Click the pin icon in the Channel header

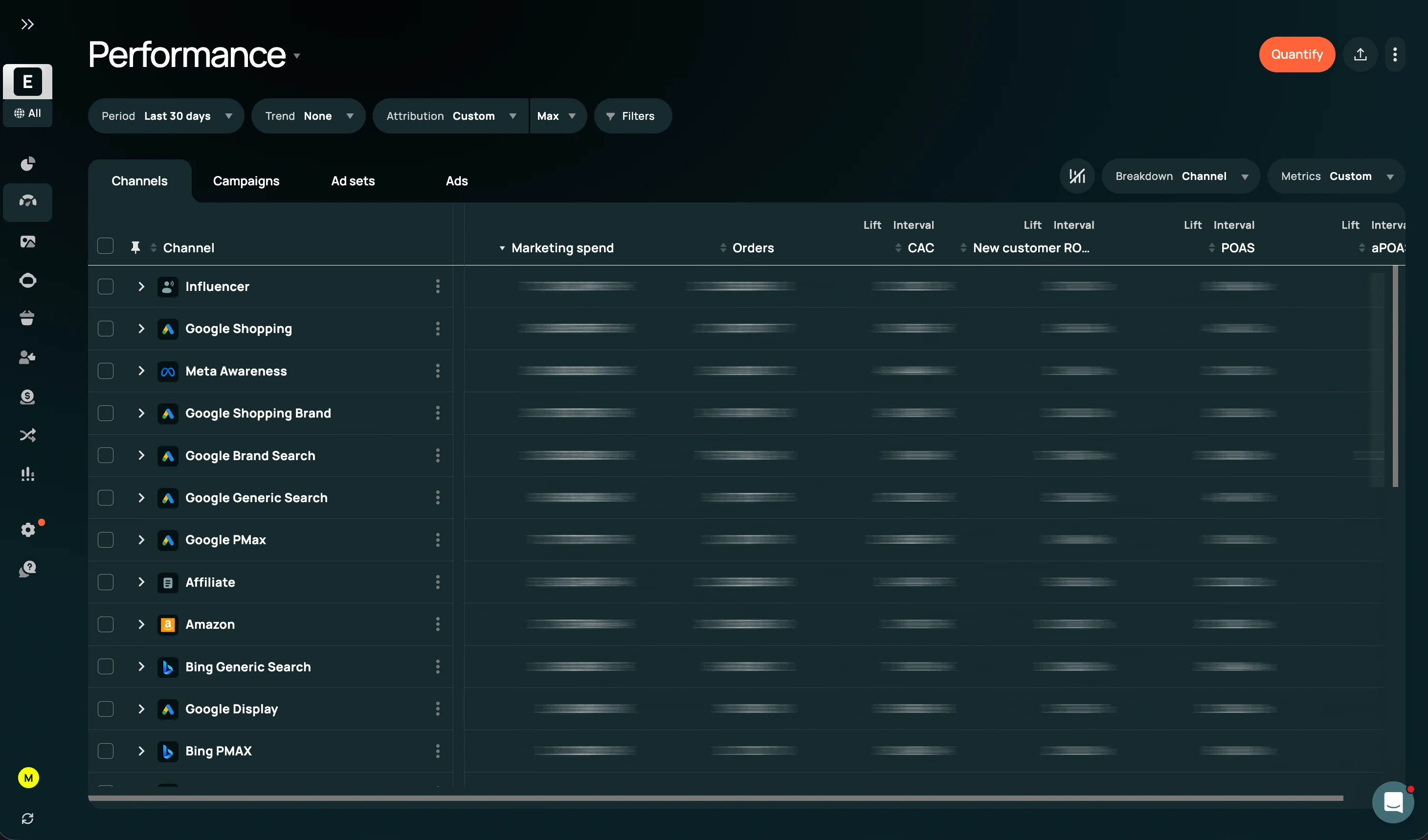135,247
